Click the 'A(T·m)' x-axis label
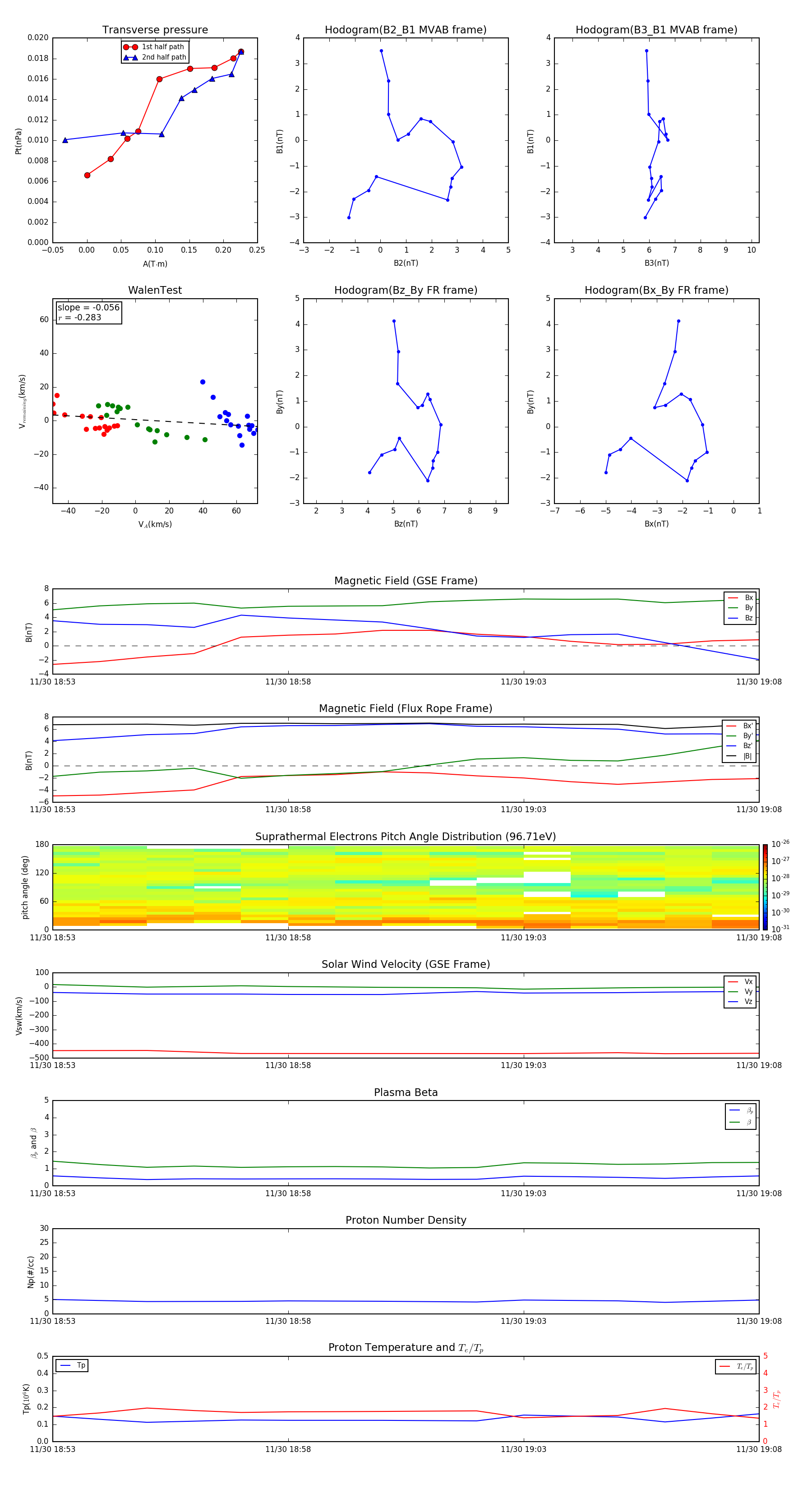 [x=155, y=264]
